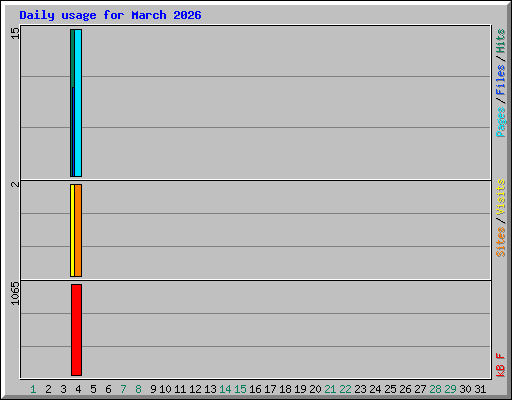
Task: Click green day "28" on the x-axis
Action: point(435,389)
